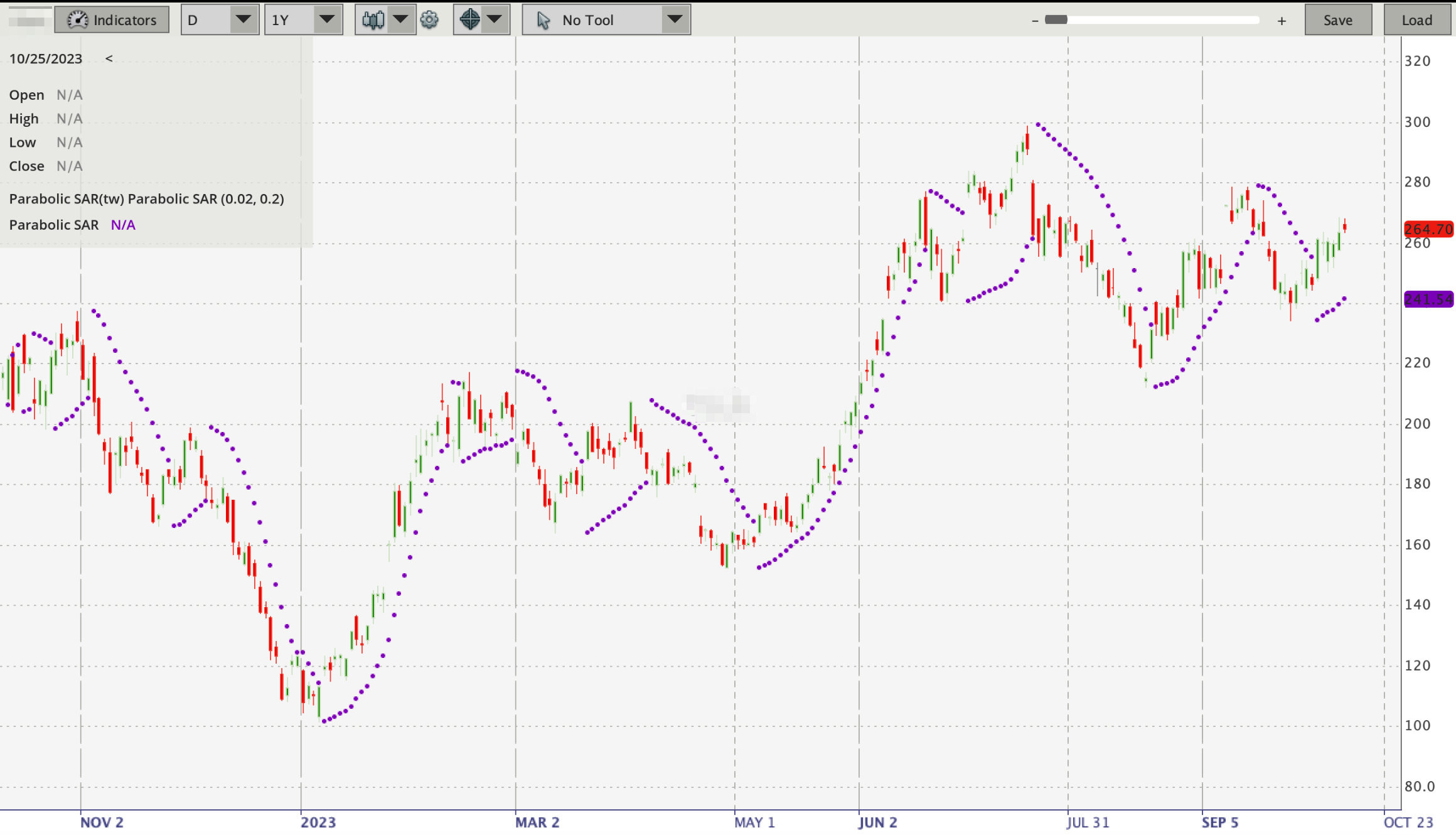
Task: Select the candlestick chart type icon
Action: pos(373,19)
